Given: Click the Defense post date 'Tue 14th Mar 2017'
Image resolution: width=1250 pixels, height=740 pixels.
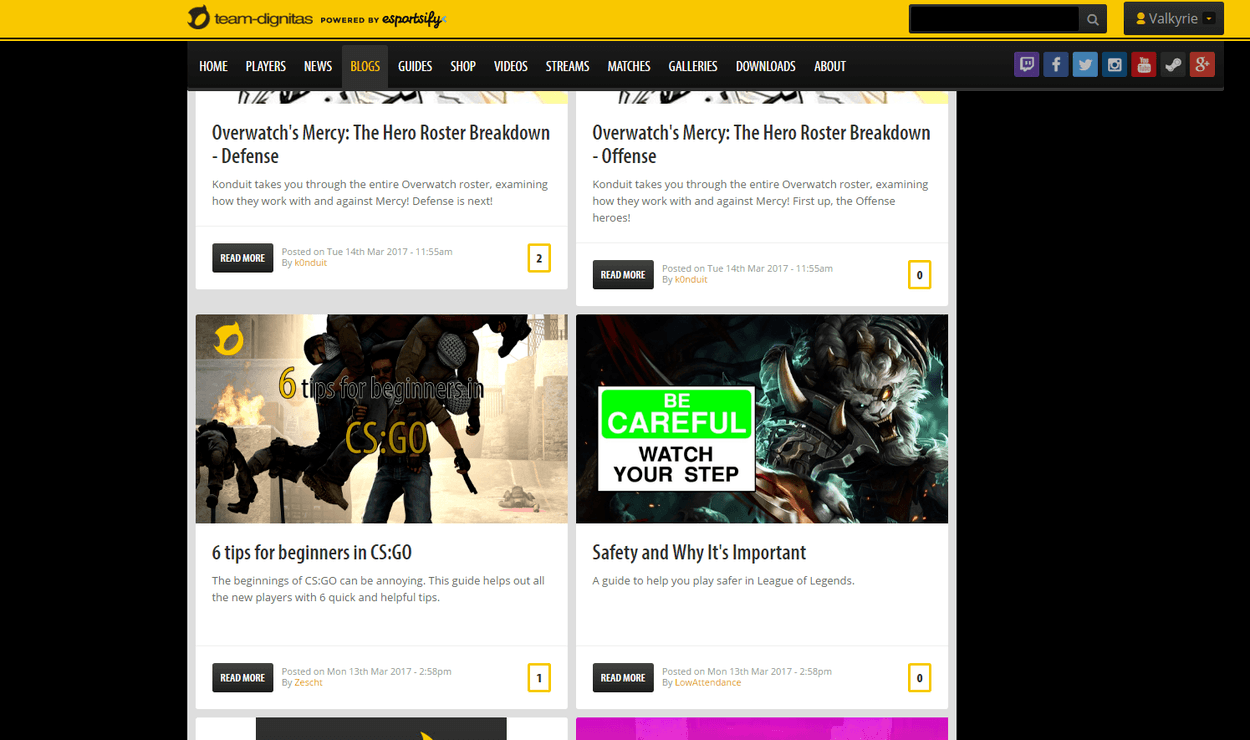Looking at the screenshot, I should pyautogui.click(x=369, y=252).
